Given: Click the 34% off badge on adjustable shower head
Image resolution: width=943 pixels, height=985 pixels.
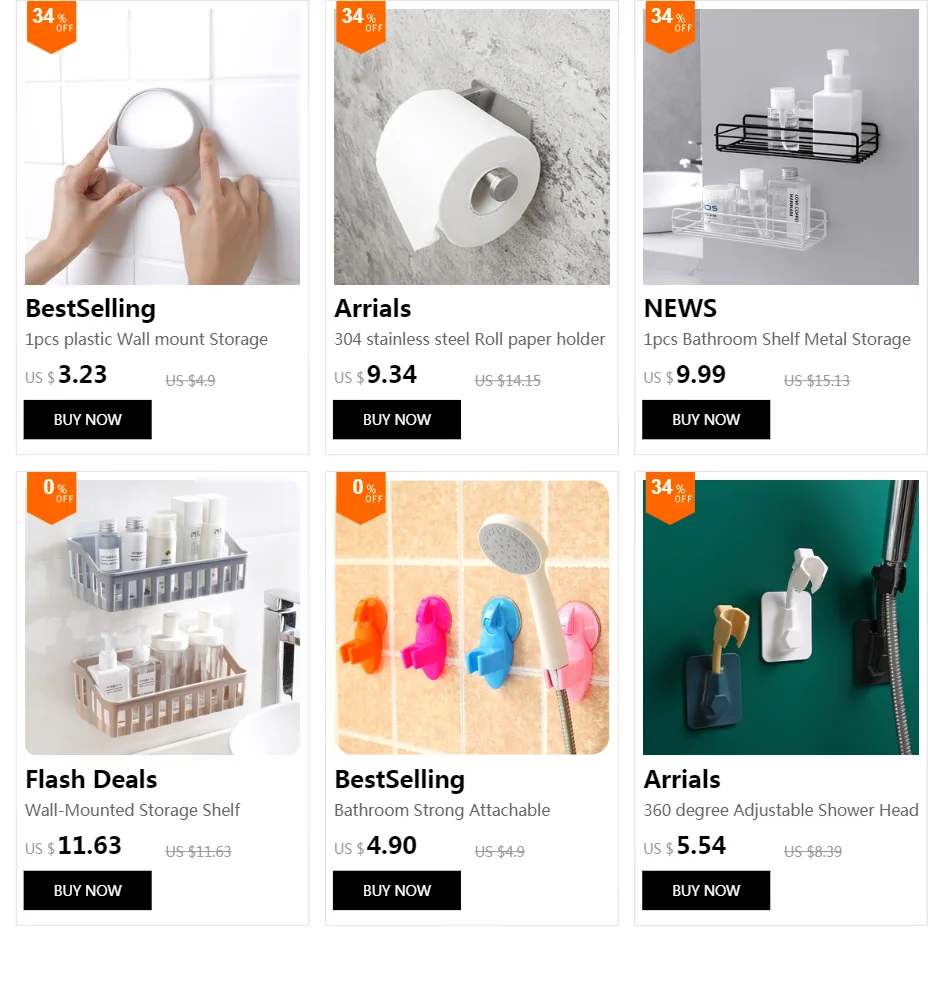Looking at the screenshot, I should tap(670, 498).
